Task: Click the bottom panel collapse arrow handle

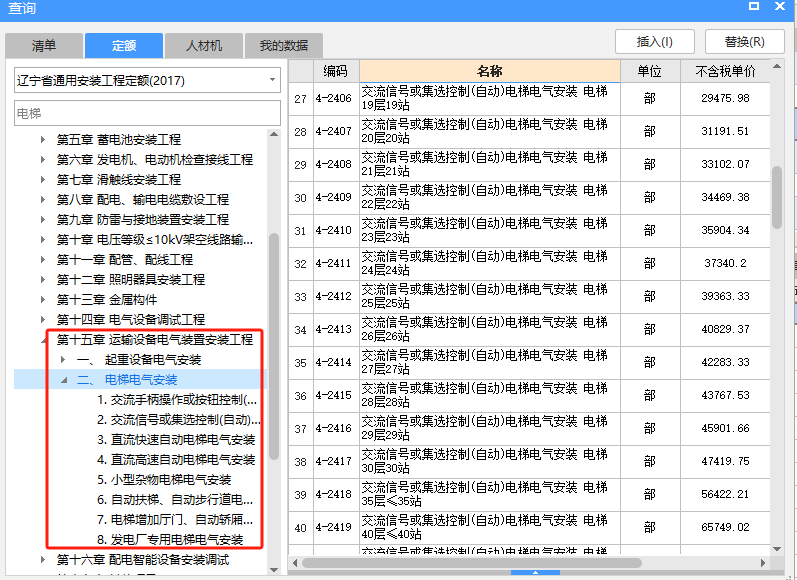Action: [x=535, y=572]
